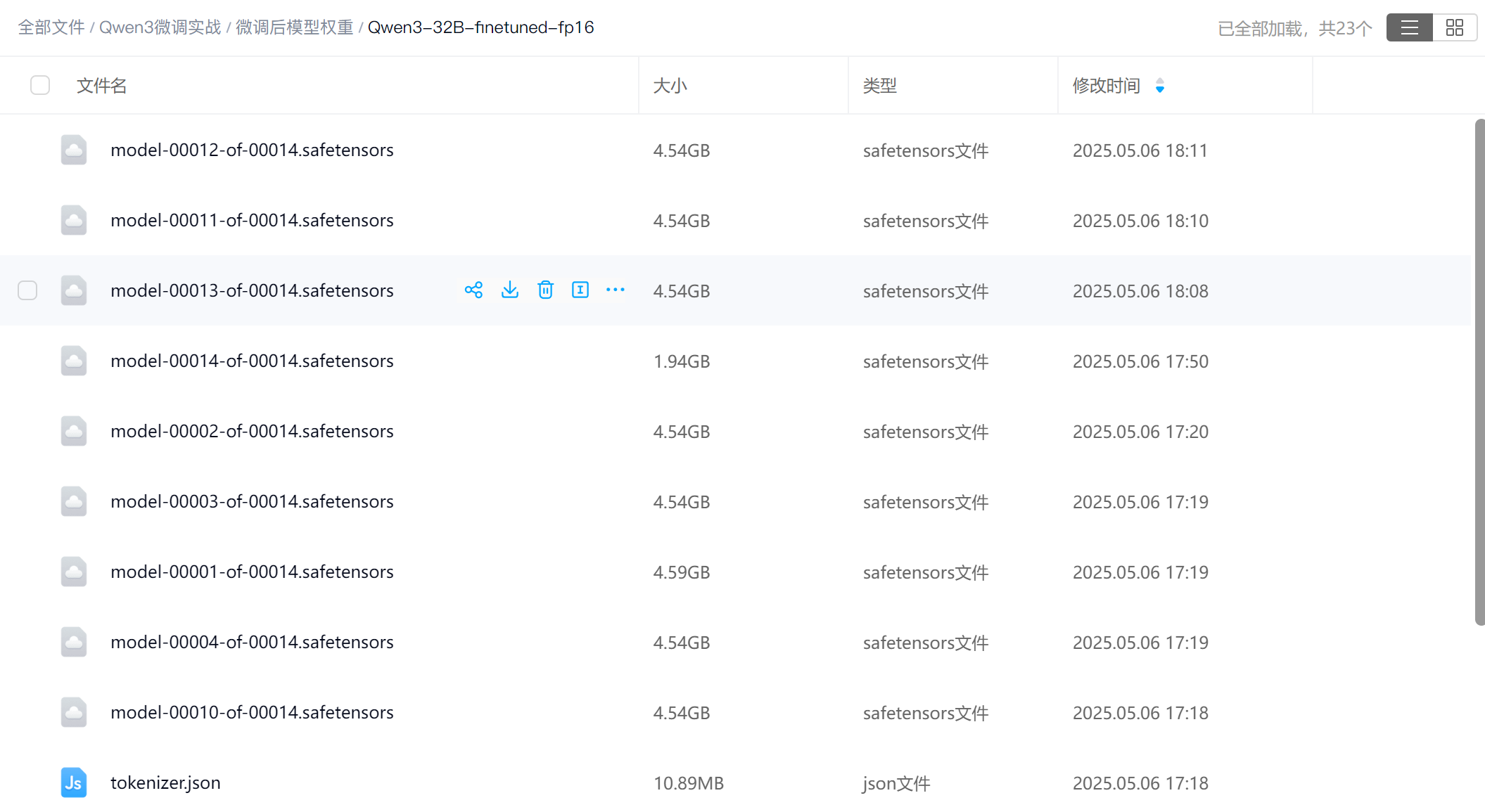The height and width of the screenshot is (812, 1485).
Task: Click current folder Qwen3-32B-finetuned-fp16 breadcrumb
Action: [481, 27]
